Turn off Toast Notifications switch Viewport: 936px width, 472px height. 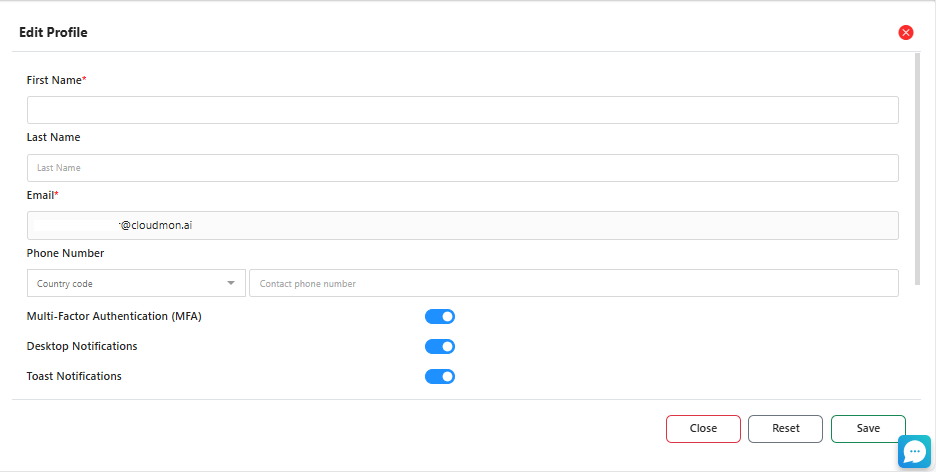(x=440, y=377)
